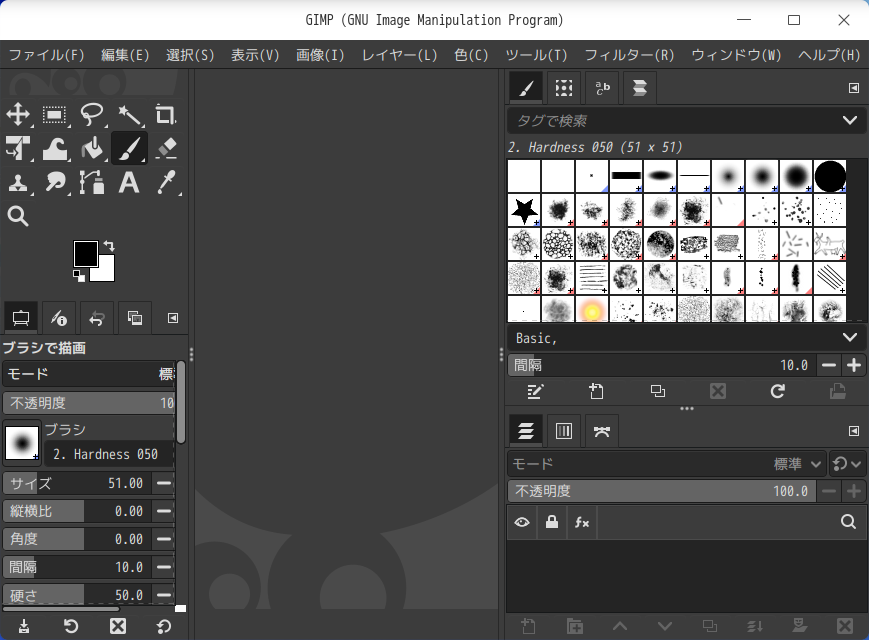This screenshot has width=869, height=640.
Task: Select the Bucket Fill tool
Action: tap(92, 149)
